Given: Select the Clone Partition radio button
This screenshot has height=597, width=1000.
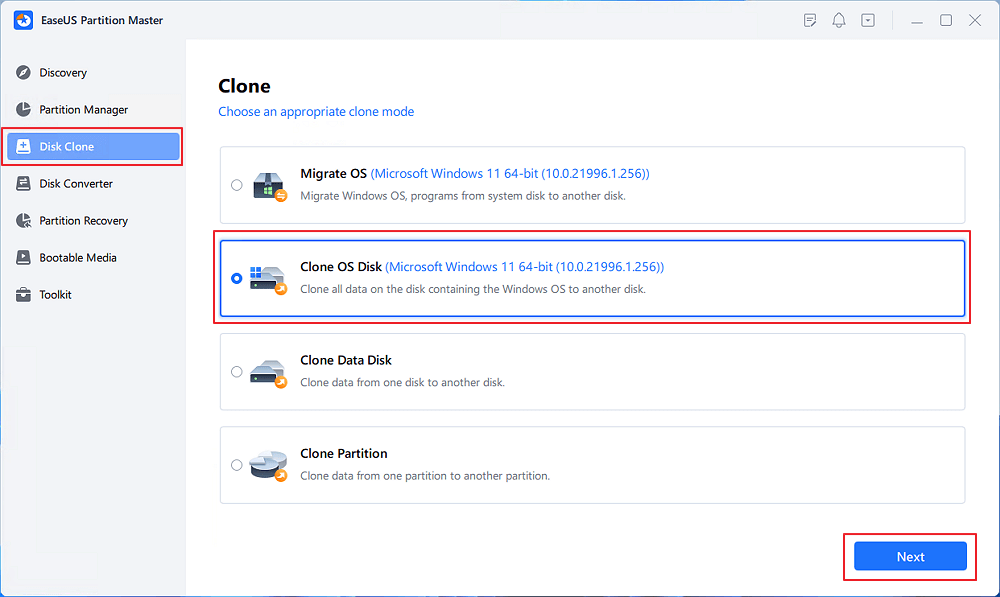Looking at the screenshot, I should [x=237, y=465].
